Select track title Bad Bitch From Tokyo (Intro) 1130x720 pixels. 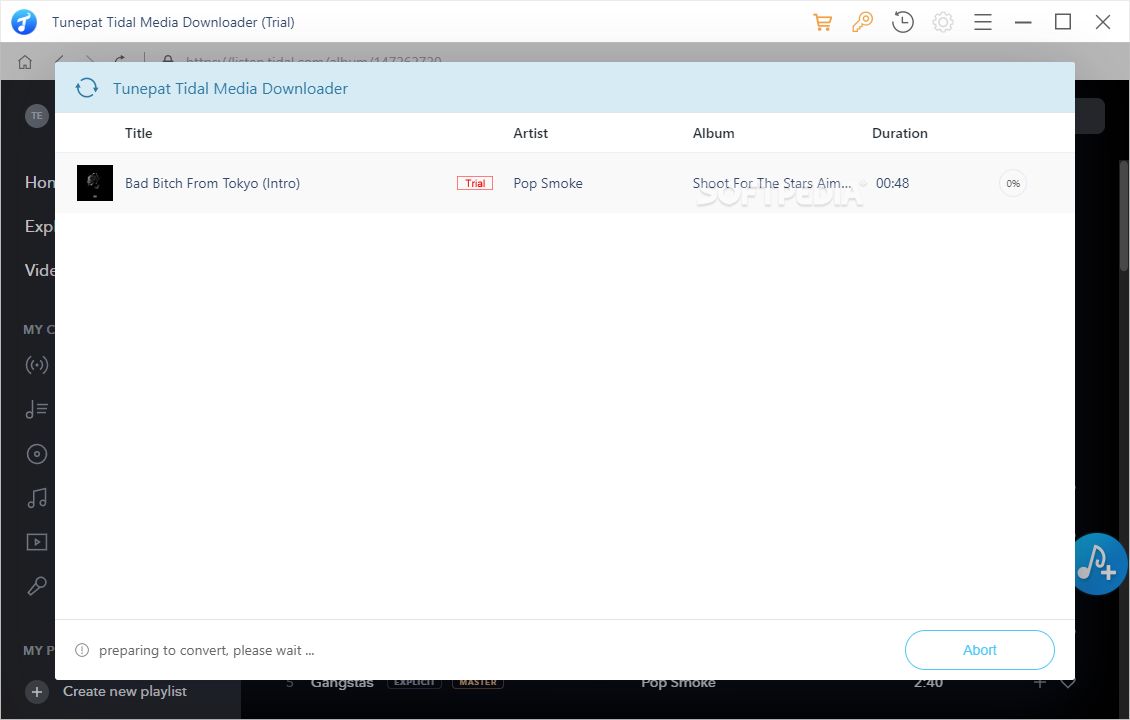pyautogui.click(x=213, y=183)
